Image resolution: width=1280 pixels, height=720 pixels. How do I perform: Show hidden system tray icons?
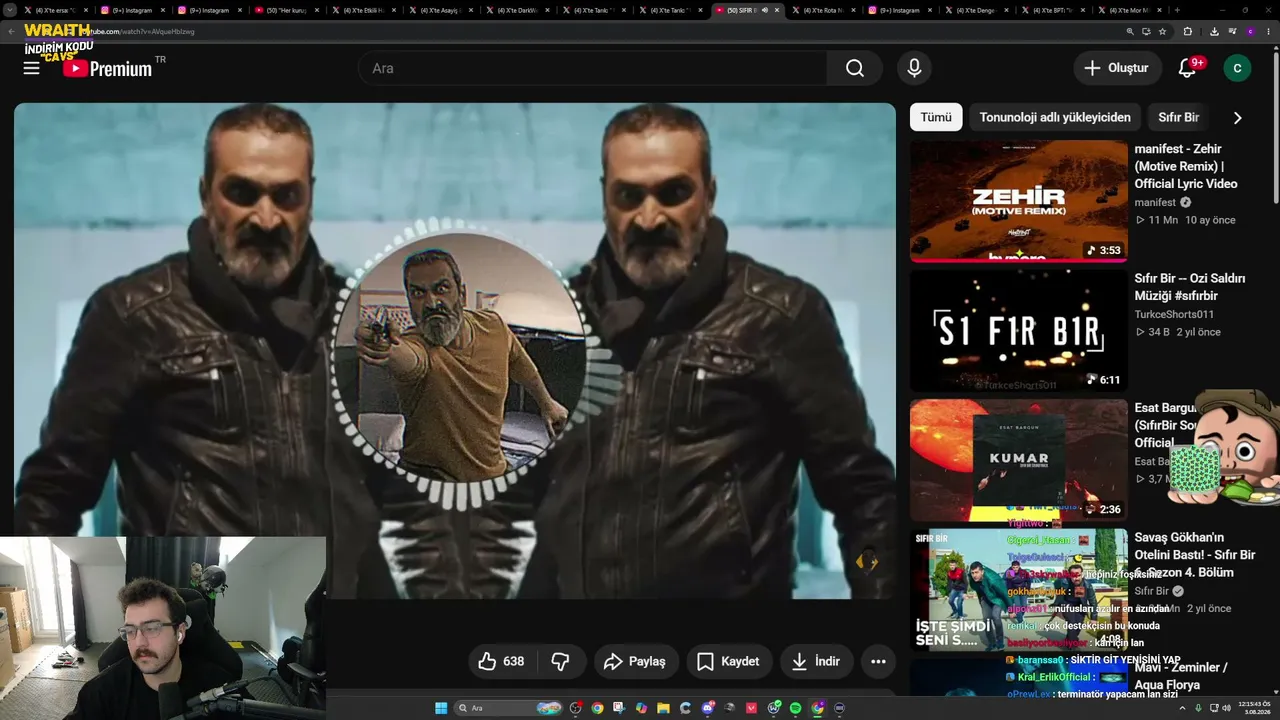1183,708
